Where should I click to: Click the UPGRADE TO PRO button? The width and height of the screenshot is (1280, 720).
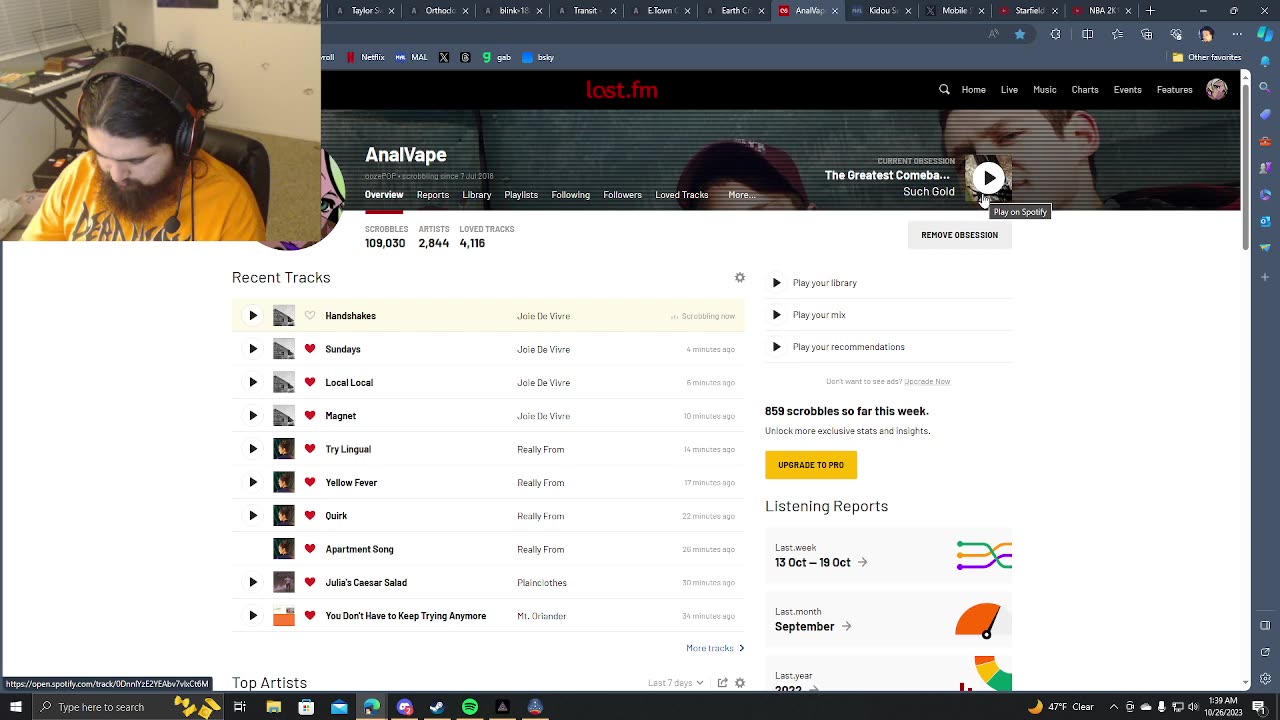coord(811,465)
